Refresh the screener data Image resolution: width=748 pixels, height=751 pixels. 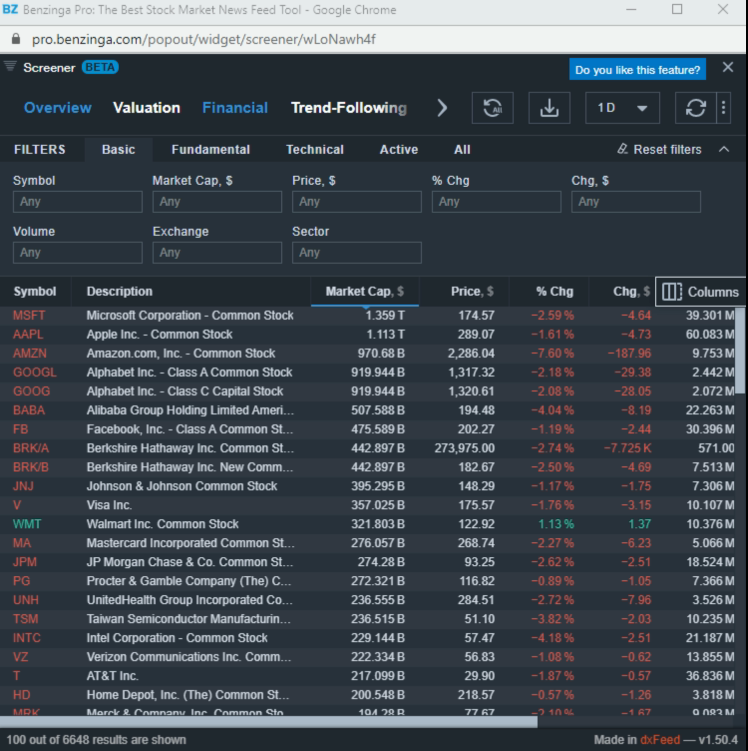(x=695, y=108)
